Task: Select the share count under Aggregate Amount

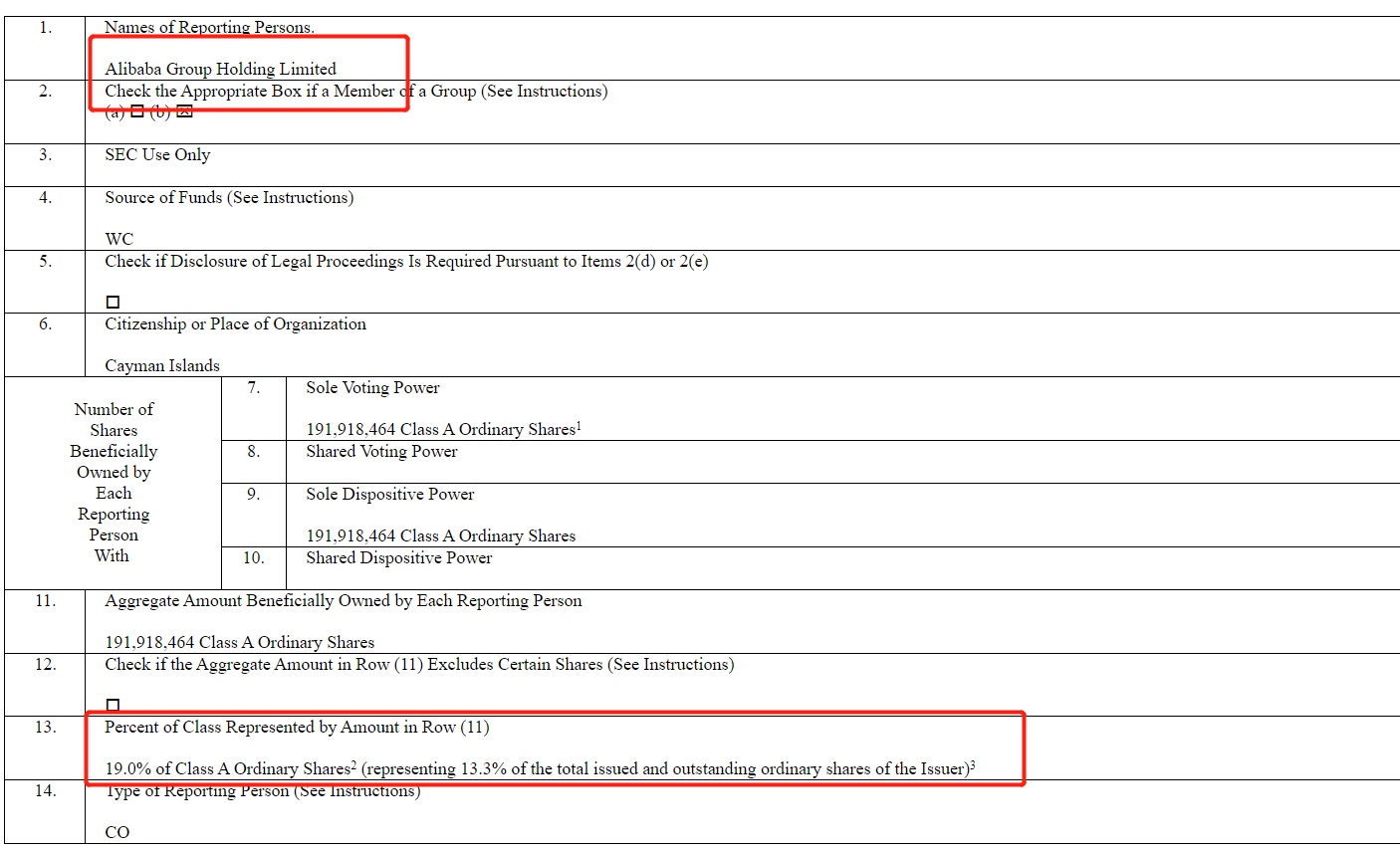Action: click(240, 643)
